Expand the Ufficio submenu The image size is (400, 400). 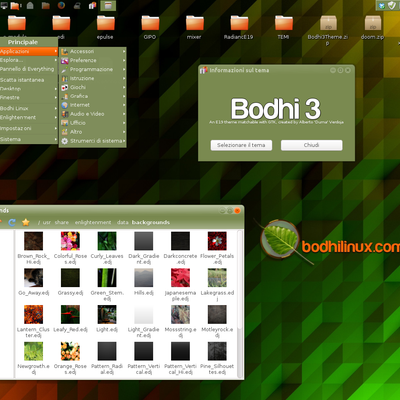tap(93, 123)
